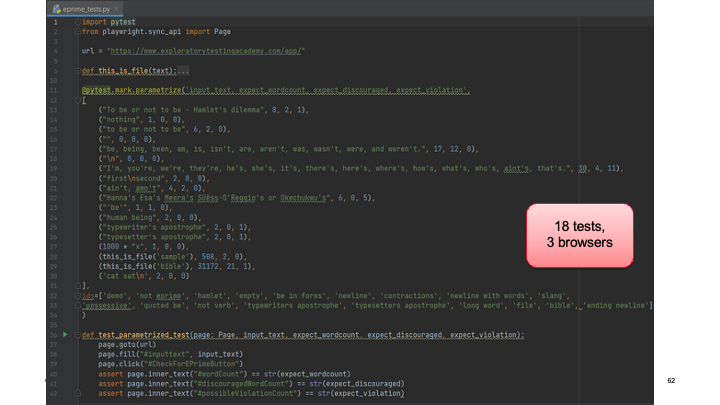This screenshot has height=405, width=720.
Task: Click the 'ids' keyword argument on line 32
Action: [x=88, y=296]
